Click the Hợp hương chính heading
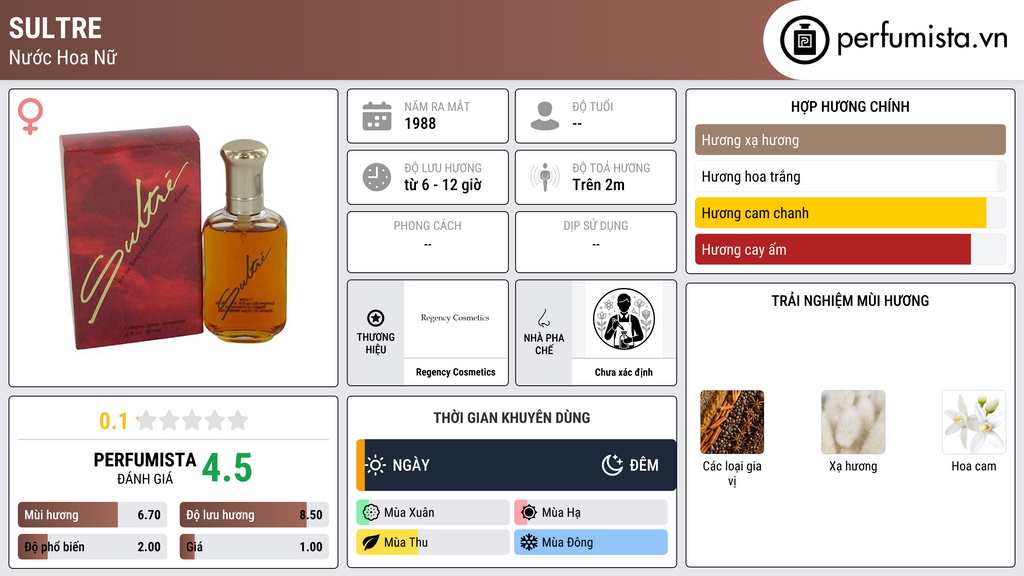Screen dimensions: 1024x576 [850, 106]
